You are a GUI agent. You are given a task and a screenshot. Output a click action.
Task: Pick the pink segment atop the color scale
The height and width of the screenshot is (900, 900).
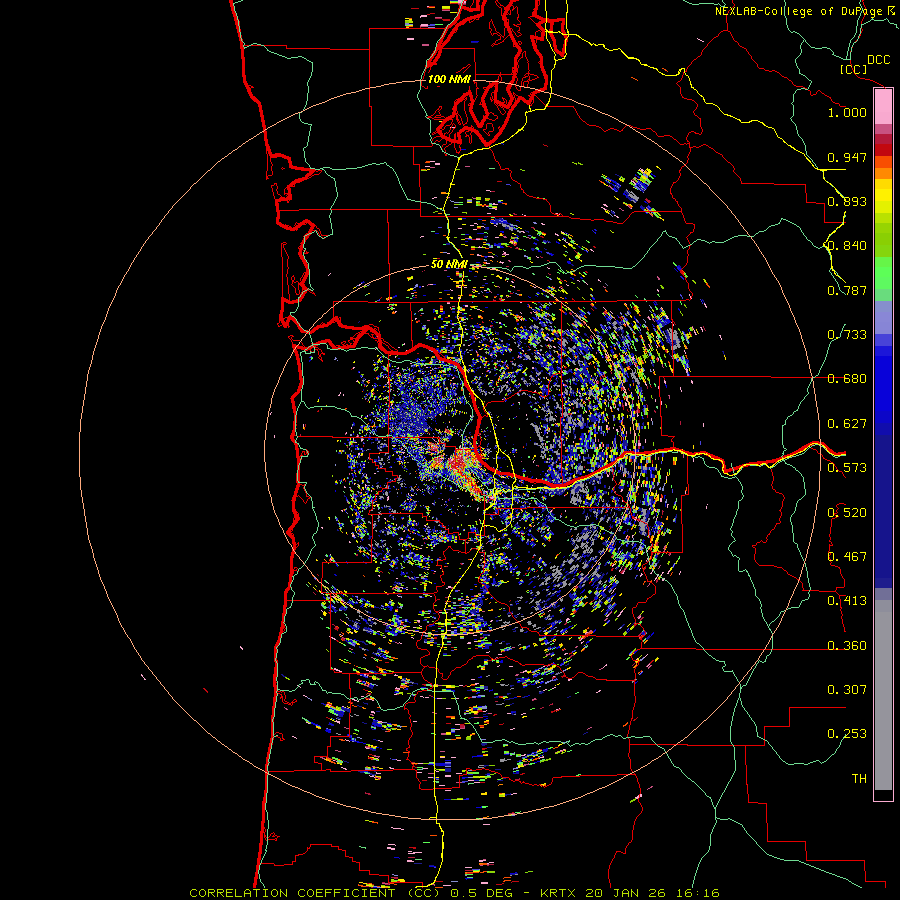pyautogui.click(x=883, y=107)
